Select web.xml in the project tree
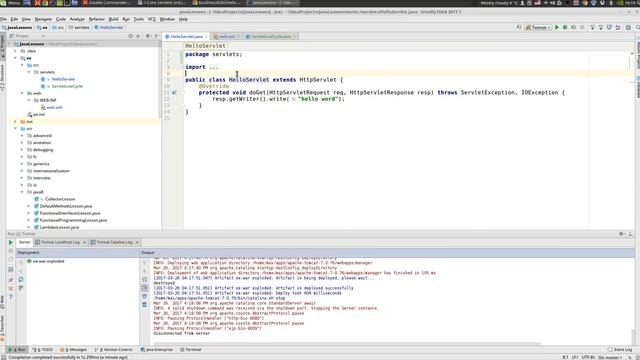640x360 pixels. [x=54, y=107]
